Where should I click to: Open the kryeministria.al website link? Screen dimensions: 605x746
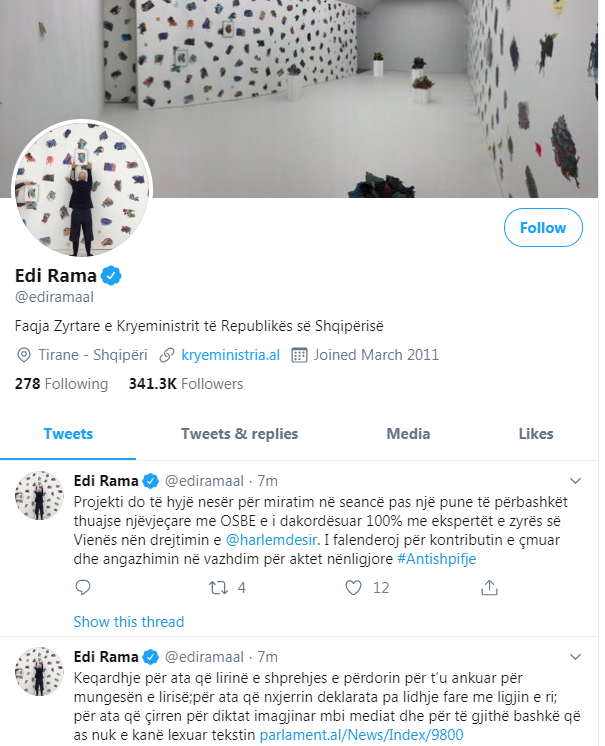click(x=230, y=355)
